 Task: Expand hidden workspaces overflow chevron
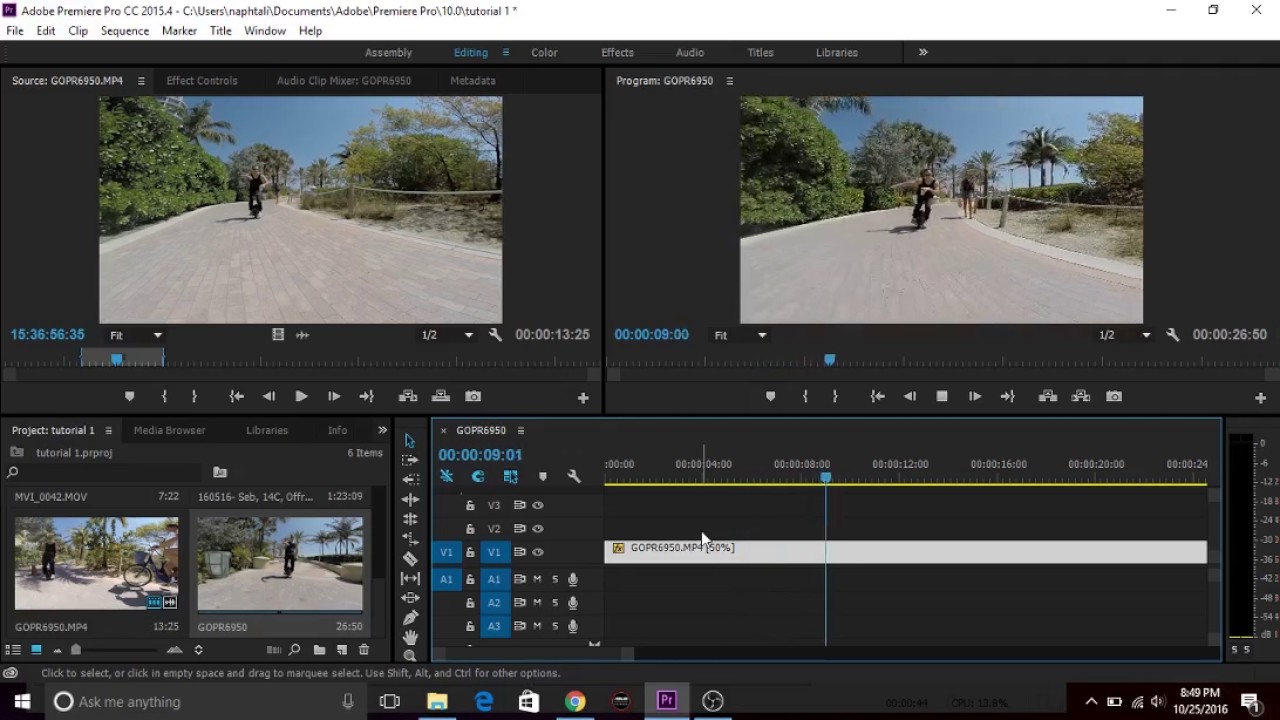(x=923, y=52)
